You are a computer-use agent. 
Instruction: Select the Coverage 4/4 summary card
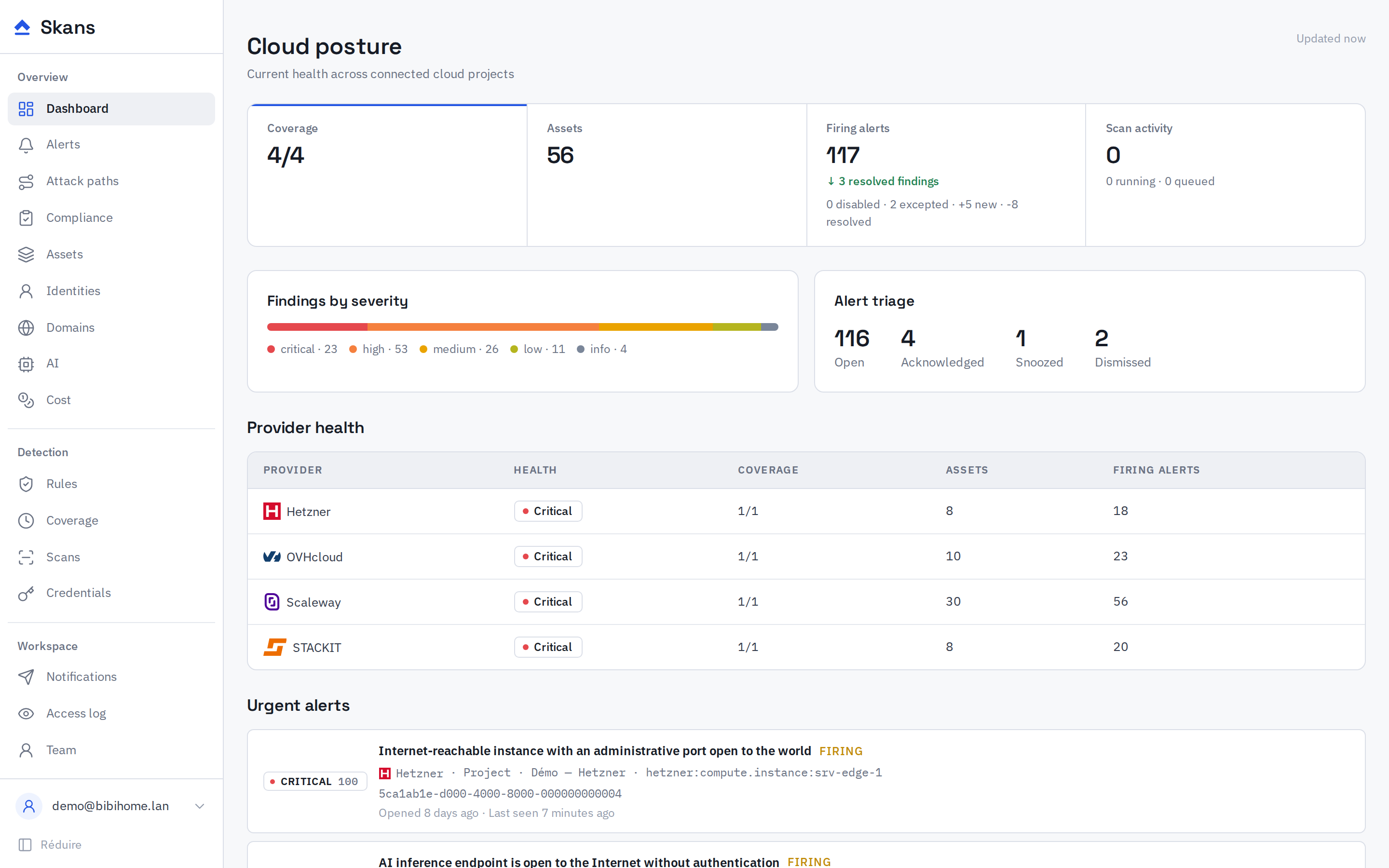(387, 175)
